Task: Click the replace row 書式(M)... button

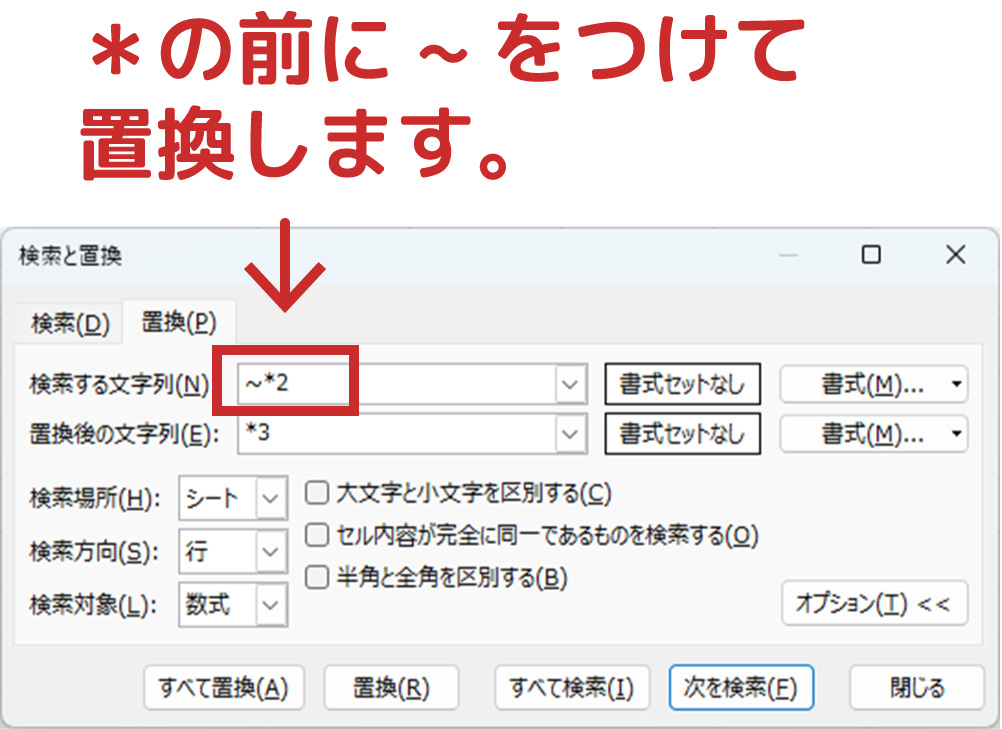Action: coord(860,434)
